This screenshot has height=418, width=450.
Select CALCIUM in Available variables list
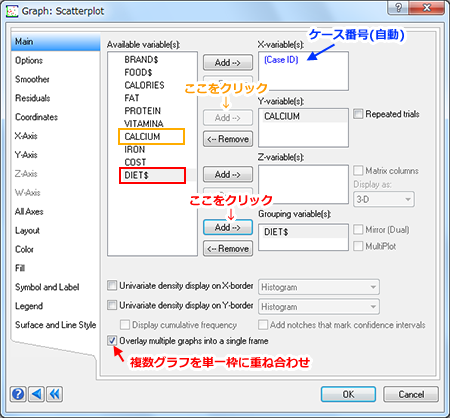tap(142, 137)
